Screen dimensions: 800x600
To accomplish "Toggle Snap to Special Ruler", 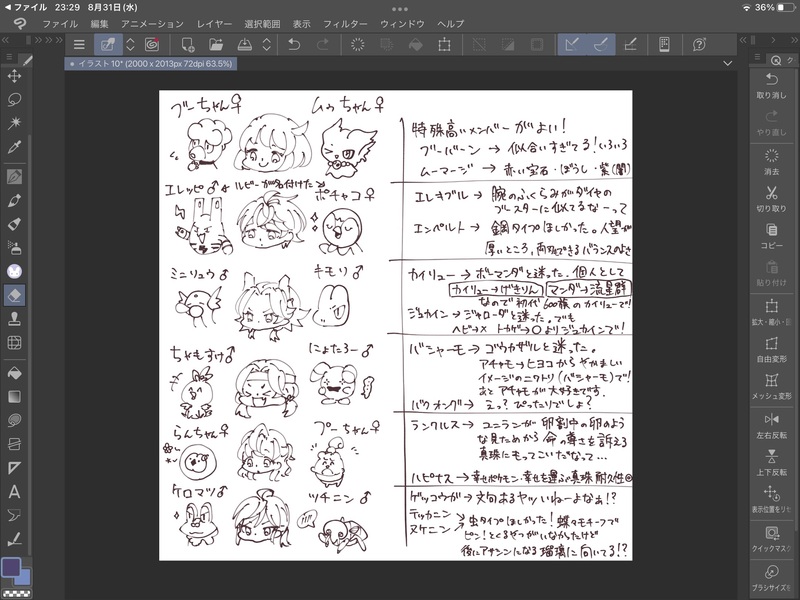I will [x=601, y=44].
